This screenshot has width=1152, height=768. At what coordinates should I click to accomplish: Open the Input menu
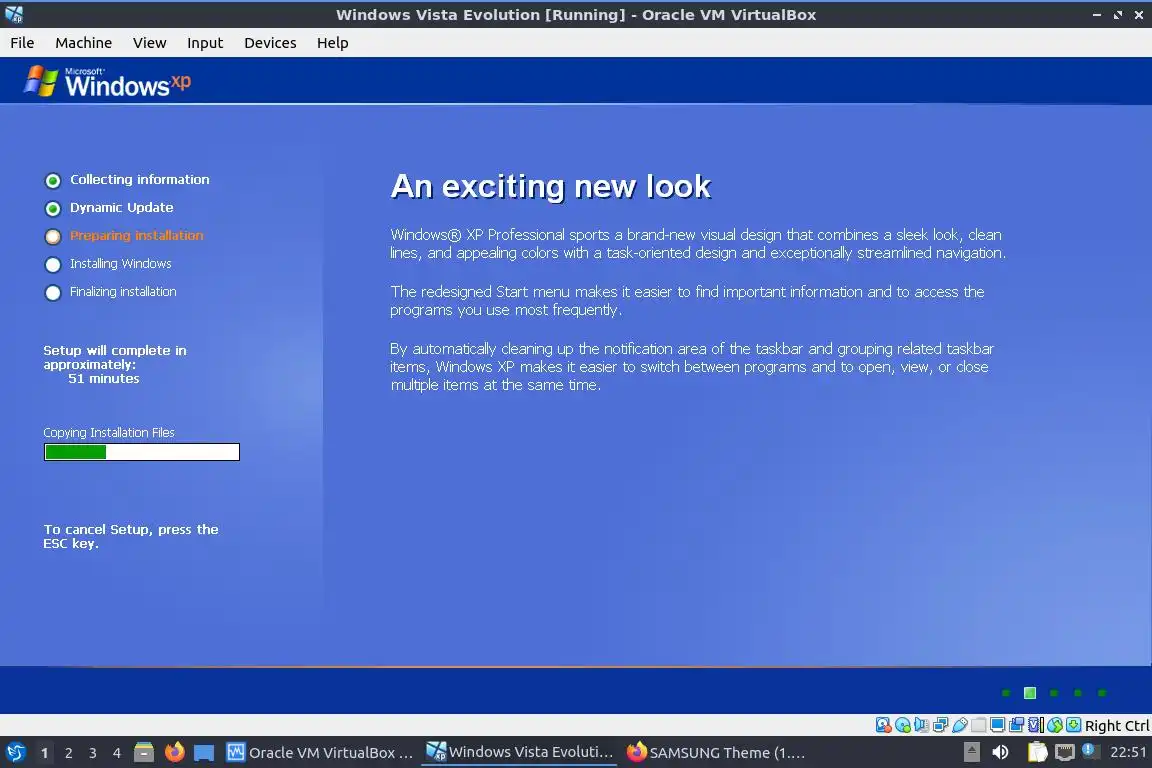(x=204, y=43)
